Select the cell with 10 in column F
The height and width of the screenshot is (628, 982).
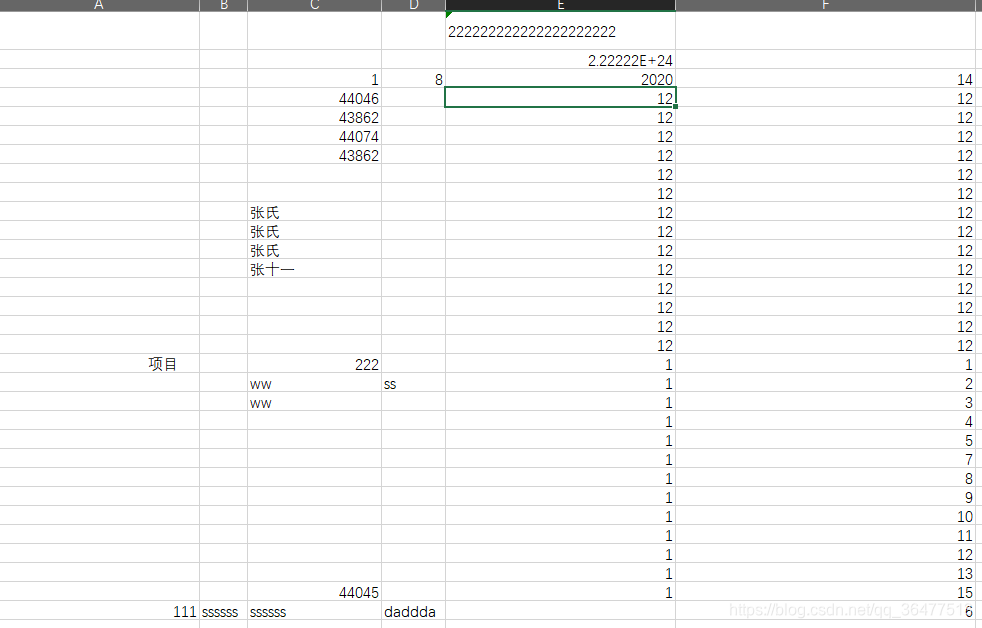coord(825,516)
